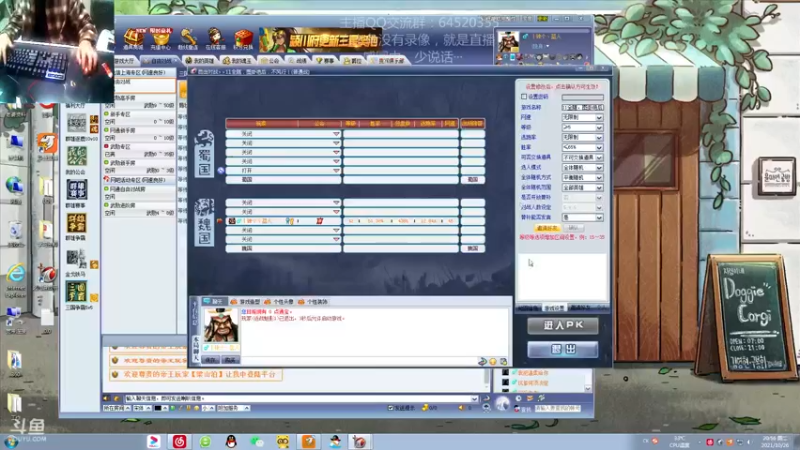Image resolution: width=800 pixels, height=450 pixels.
Task: Open the red gift box points exchange icon
Action: click(243, 38)
